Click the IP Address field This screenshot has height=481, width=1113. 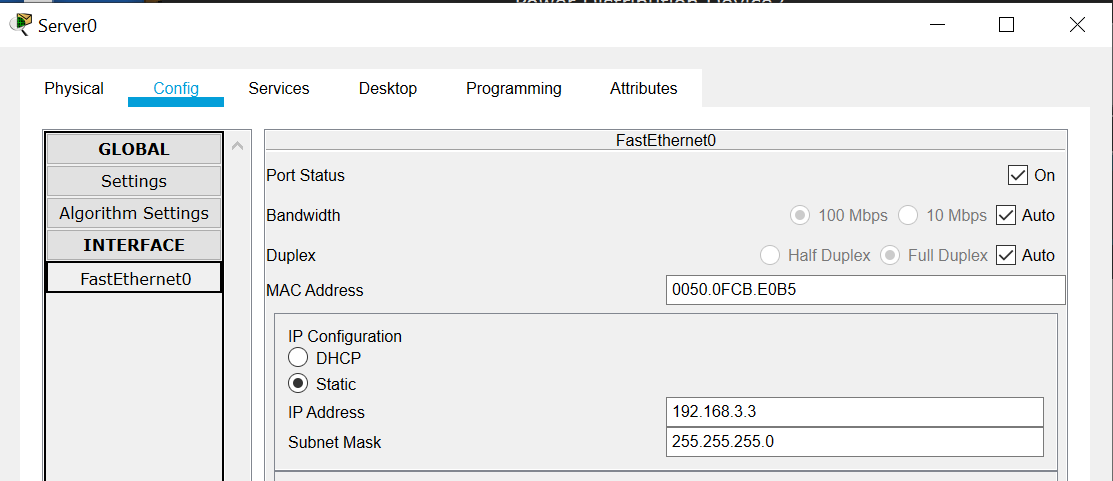tap(855, 412)
